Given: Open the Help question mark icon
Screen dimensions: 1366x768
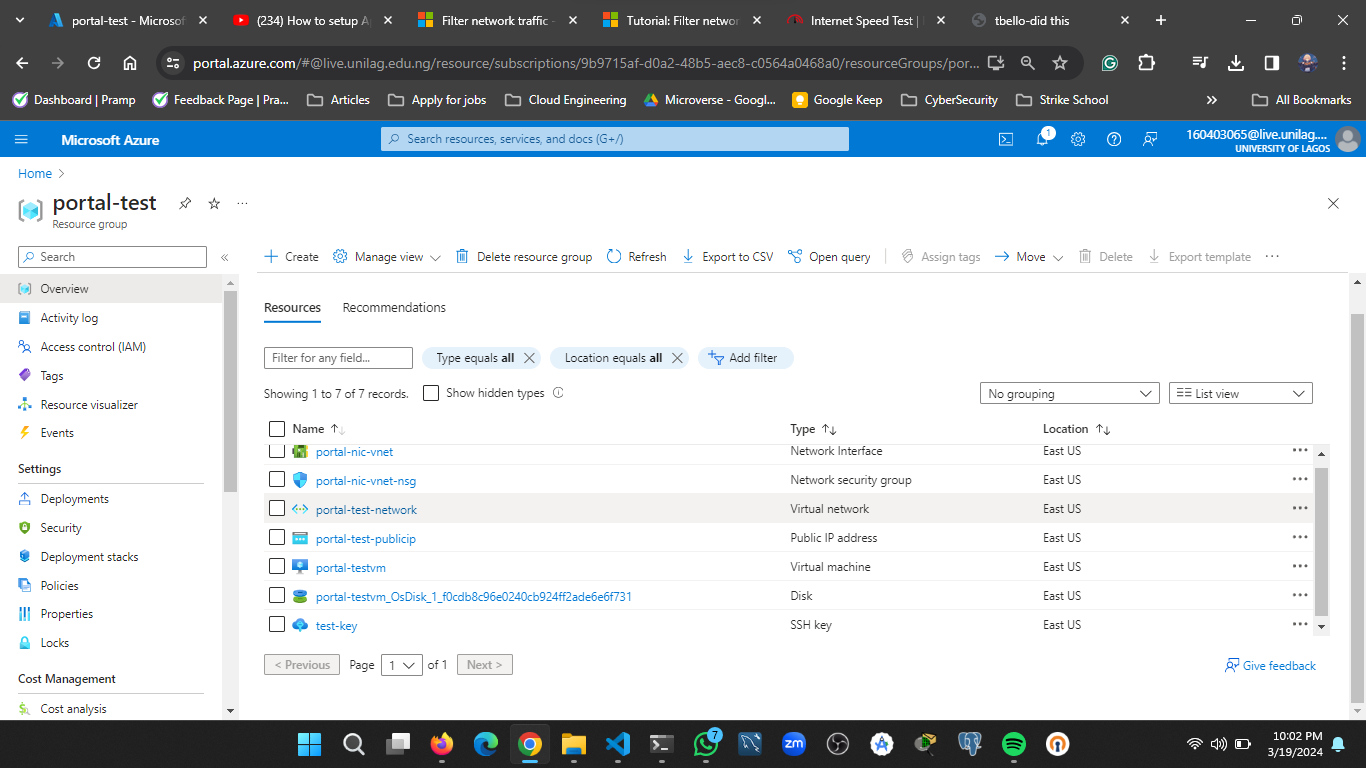Looking at the screenshot, I should [x=1114, y=140].
